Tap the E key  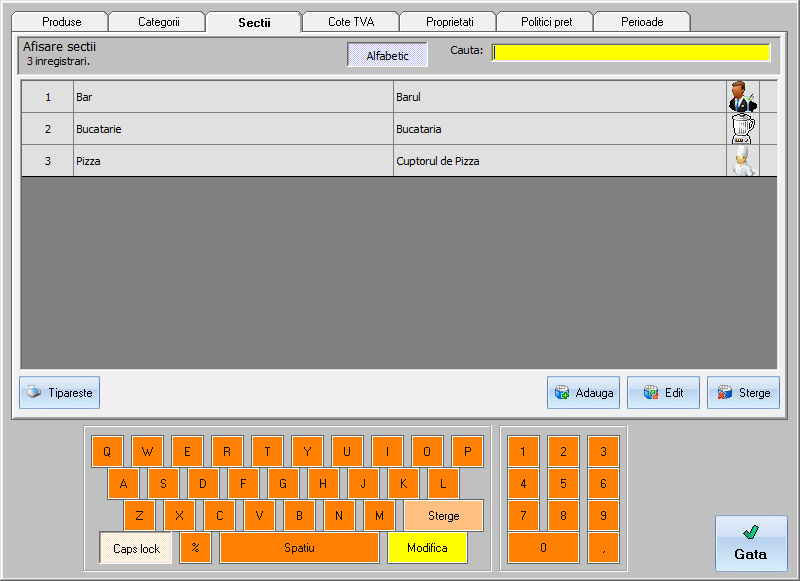point(187,451)
